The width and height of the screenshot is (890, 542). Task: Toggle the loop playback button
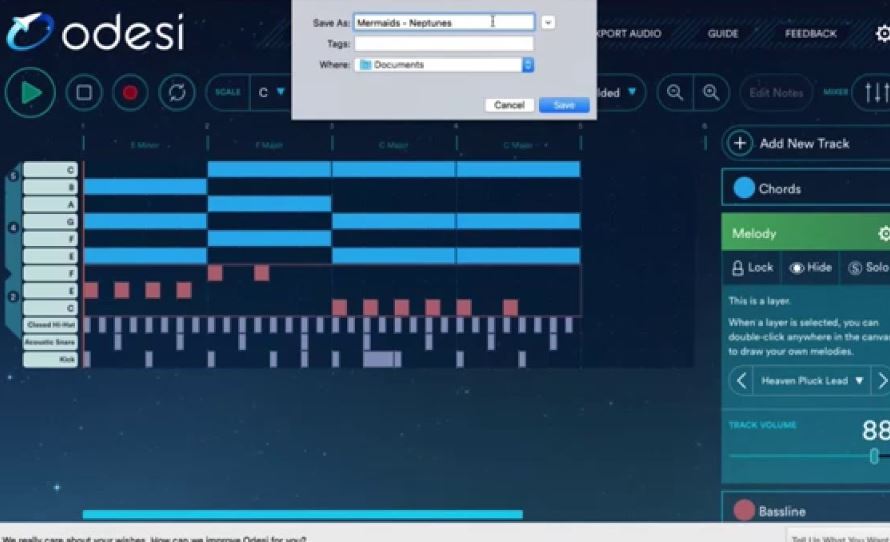(177, 93)
